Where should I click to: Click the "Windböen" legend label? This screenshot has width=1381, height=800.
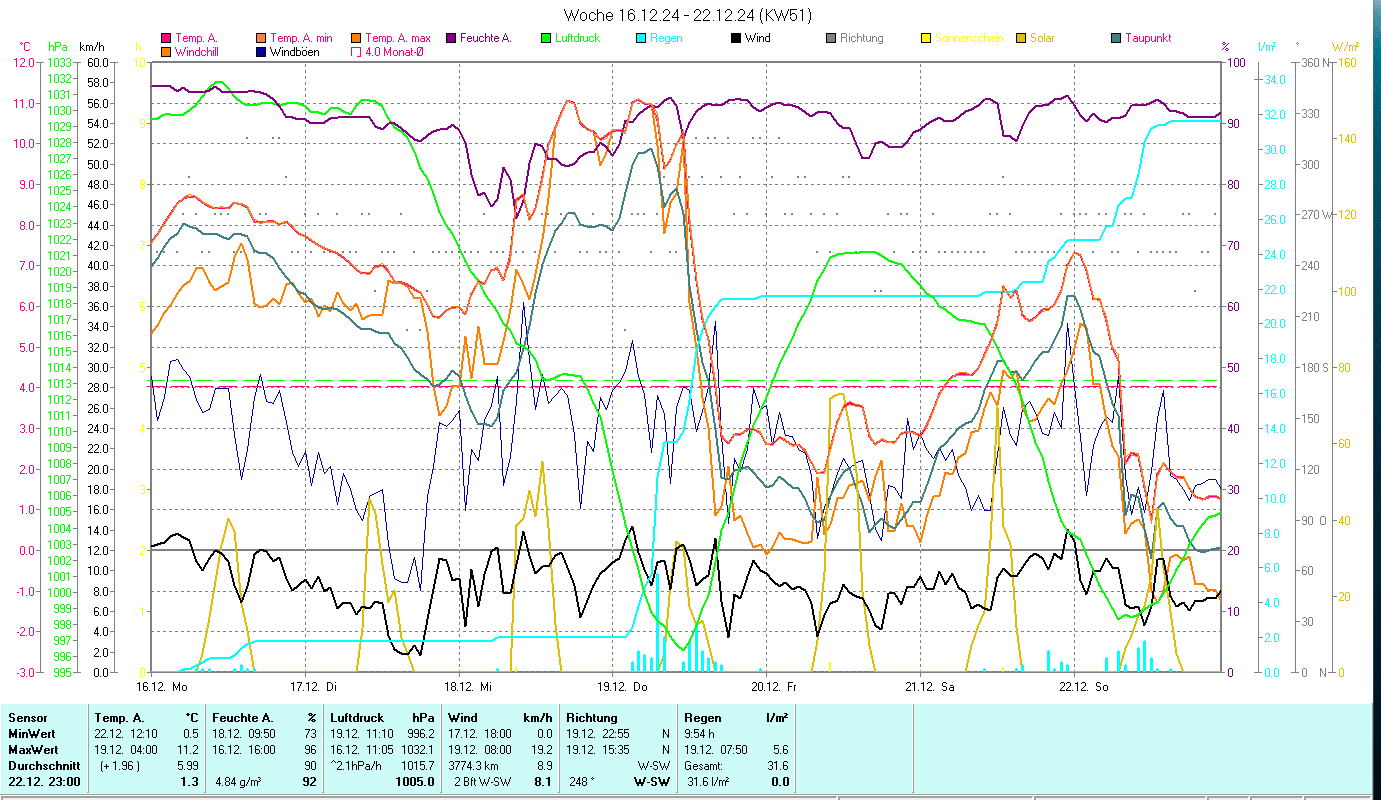(295, 51)
